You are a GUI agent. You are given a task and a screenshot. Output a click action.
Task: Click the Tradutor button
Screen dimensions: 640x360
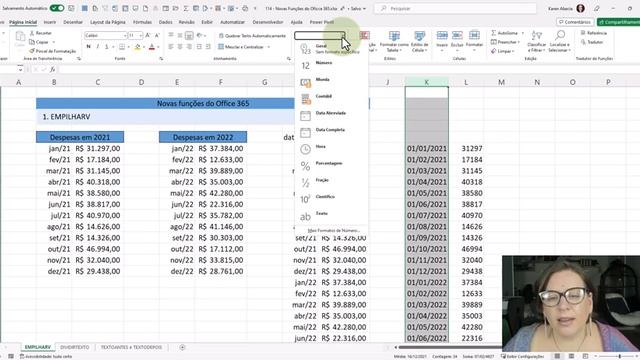pyautogui.click(x=592, y=42)
